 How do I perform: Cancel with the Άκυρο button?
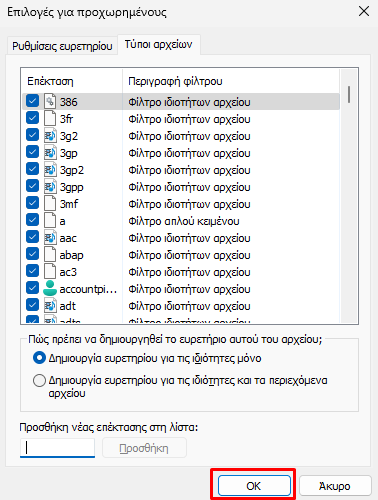click(x=335, y=486)
